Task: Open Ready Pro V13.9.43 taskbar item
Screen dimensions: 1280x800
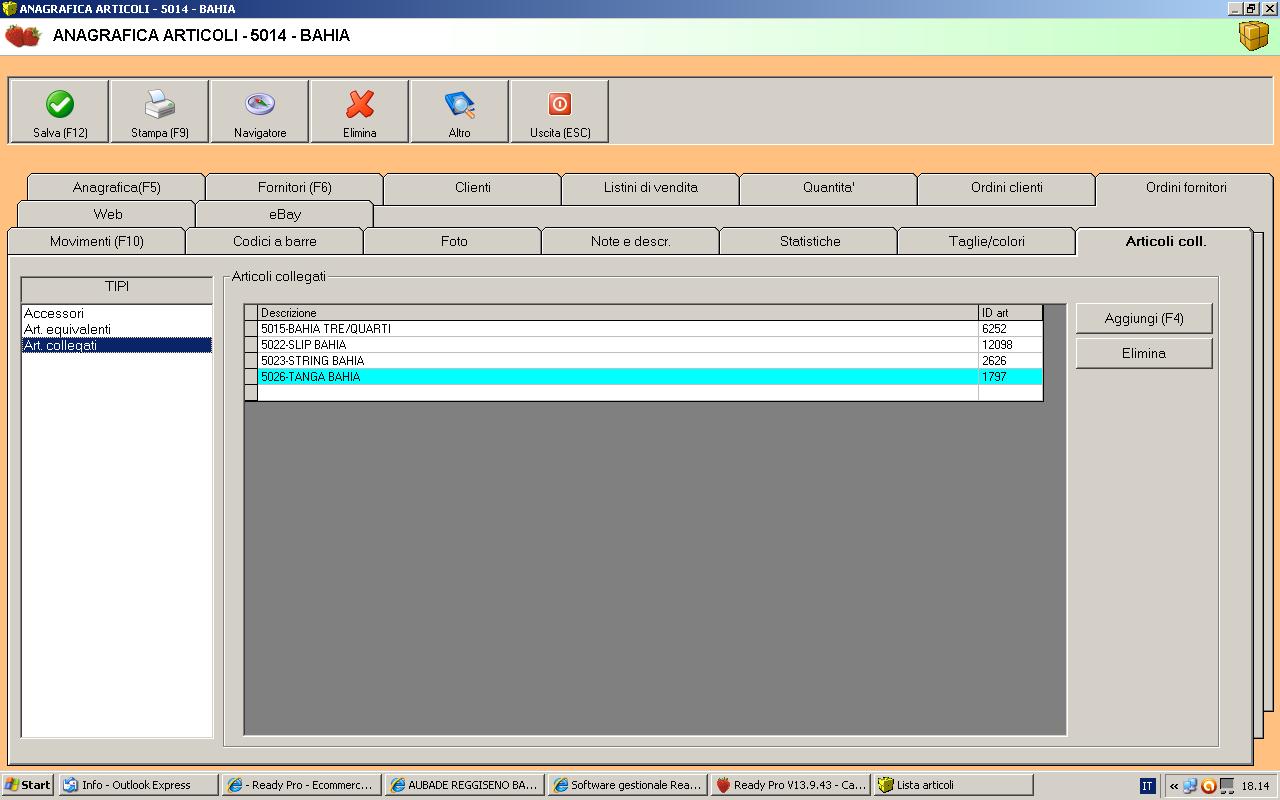Action: pyautogui.click(x=790, y=785)
